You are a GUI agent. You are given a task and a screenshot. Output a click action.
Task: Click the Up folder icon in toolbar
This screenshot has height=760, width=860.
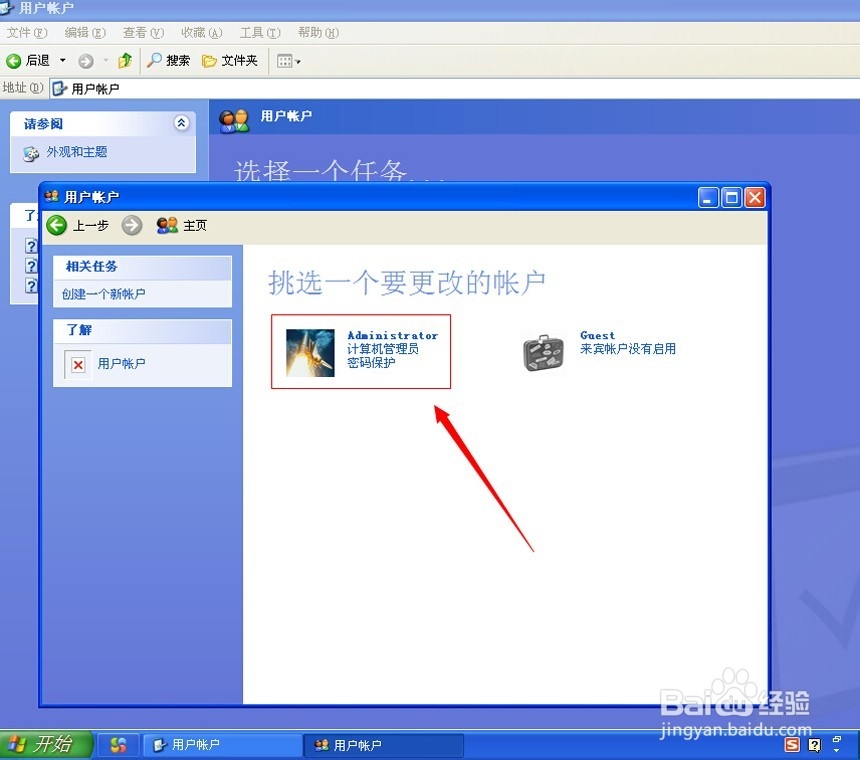click(125, 60)
